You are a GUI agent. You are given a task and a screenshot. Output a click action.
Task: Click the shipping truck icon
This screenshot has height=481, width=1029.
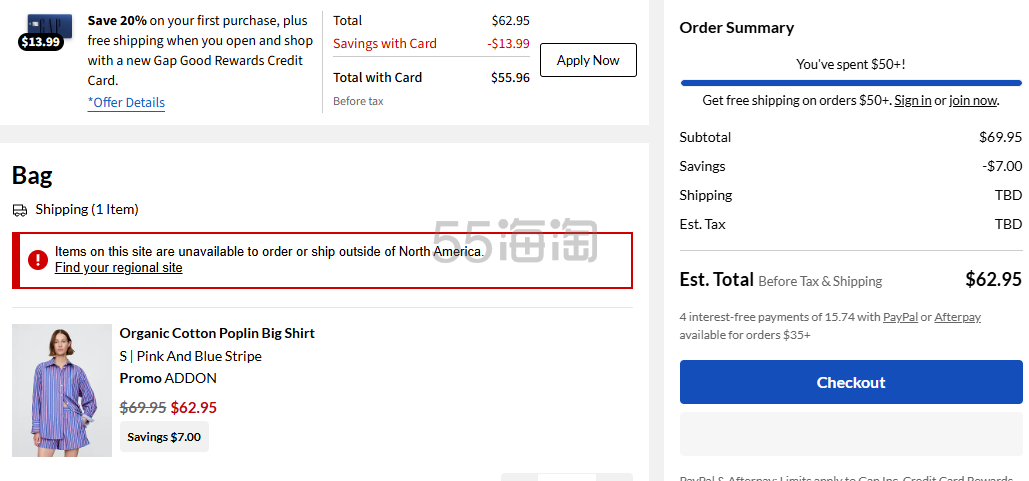tap(20, 211)
